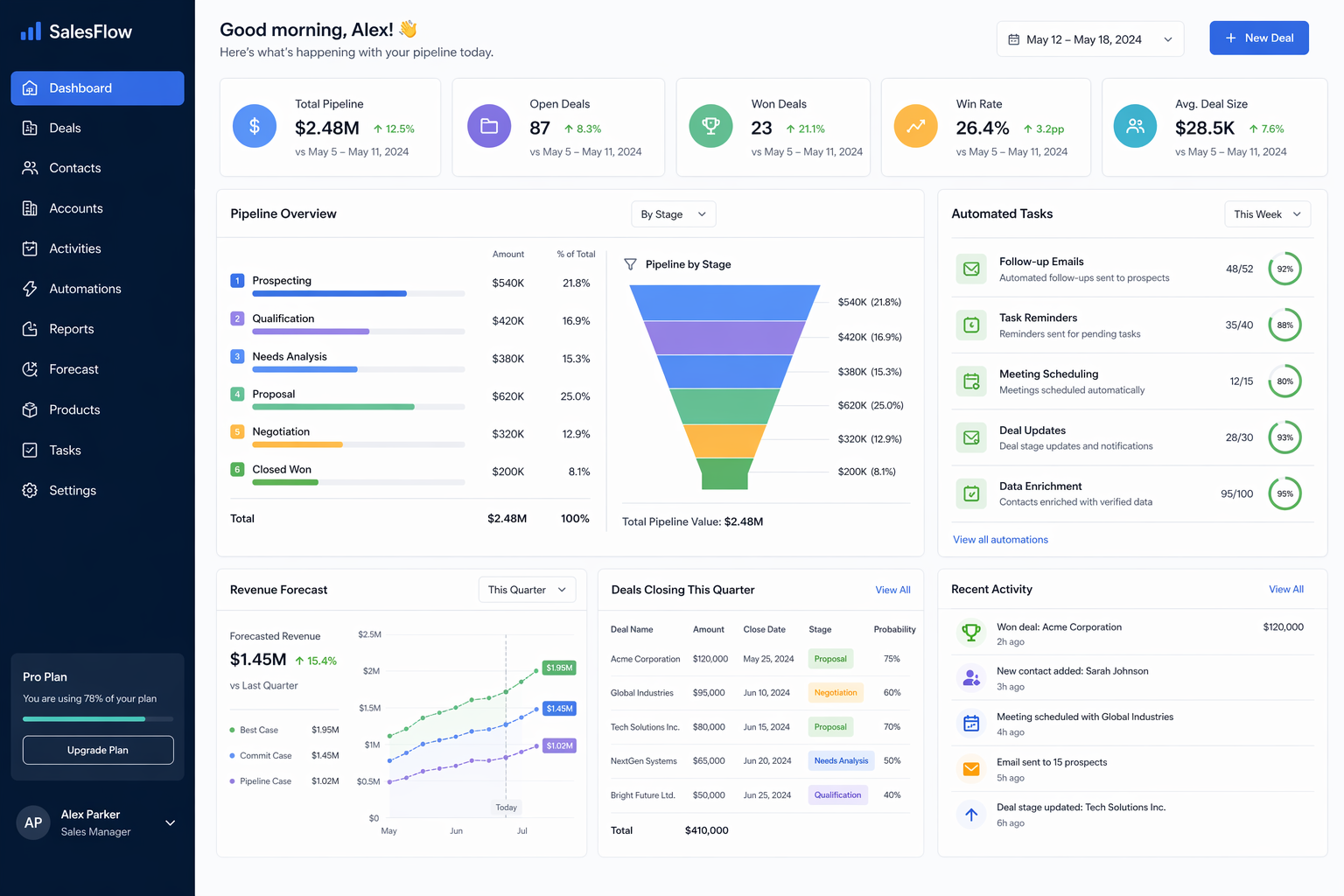Click the Meeting Scheduling calendar icon
The height and width of the screenshot is (896, 1344).
click(971, 381)
